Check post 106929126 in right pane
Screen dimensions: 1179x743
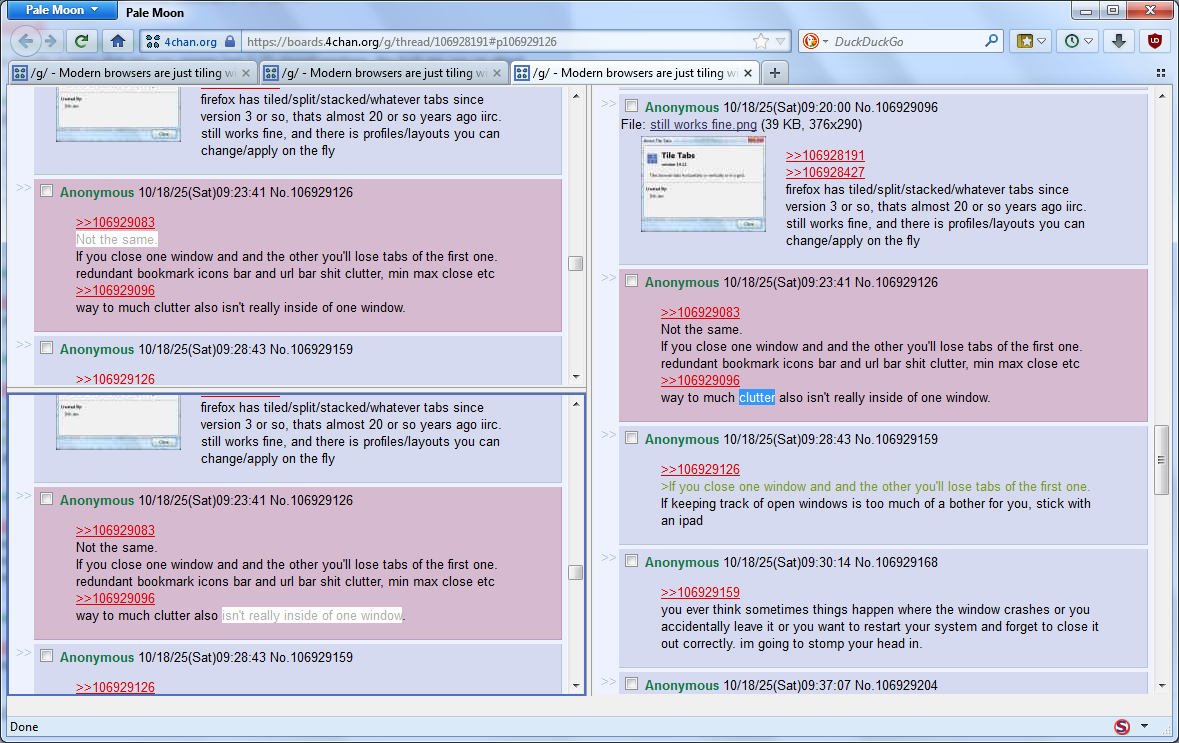[x=632, y=281]
